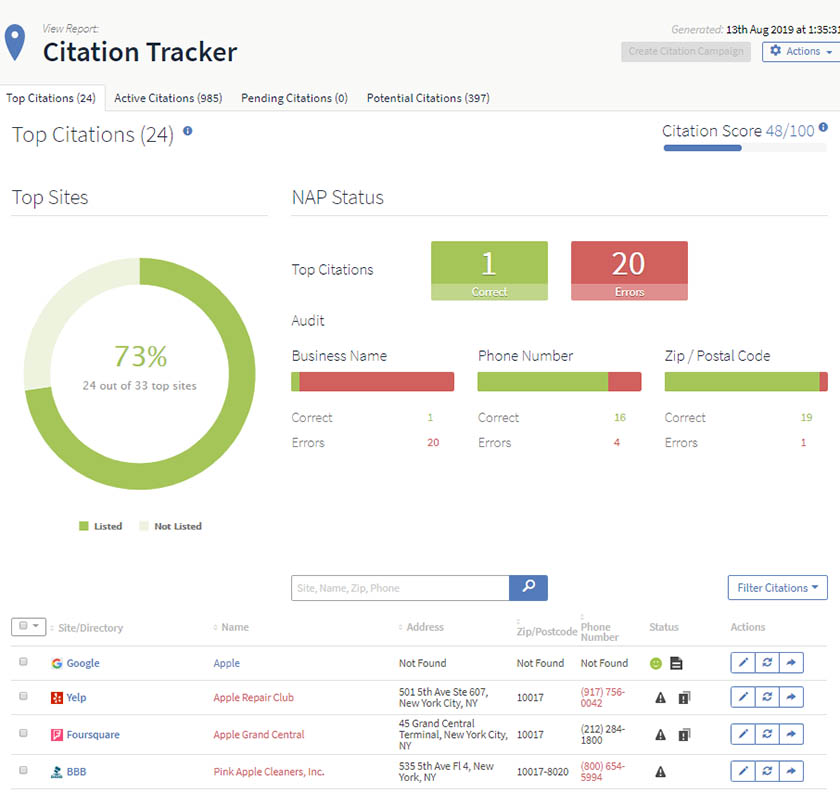Select the Yelp row checkbox

(23, 696)
